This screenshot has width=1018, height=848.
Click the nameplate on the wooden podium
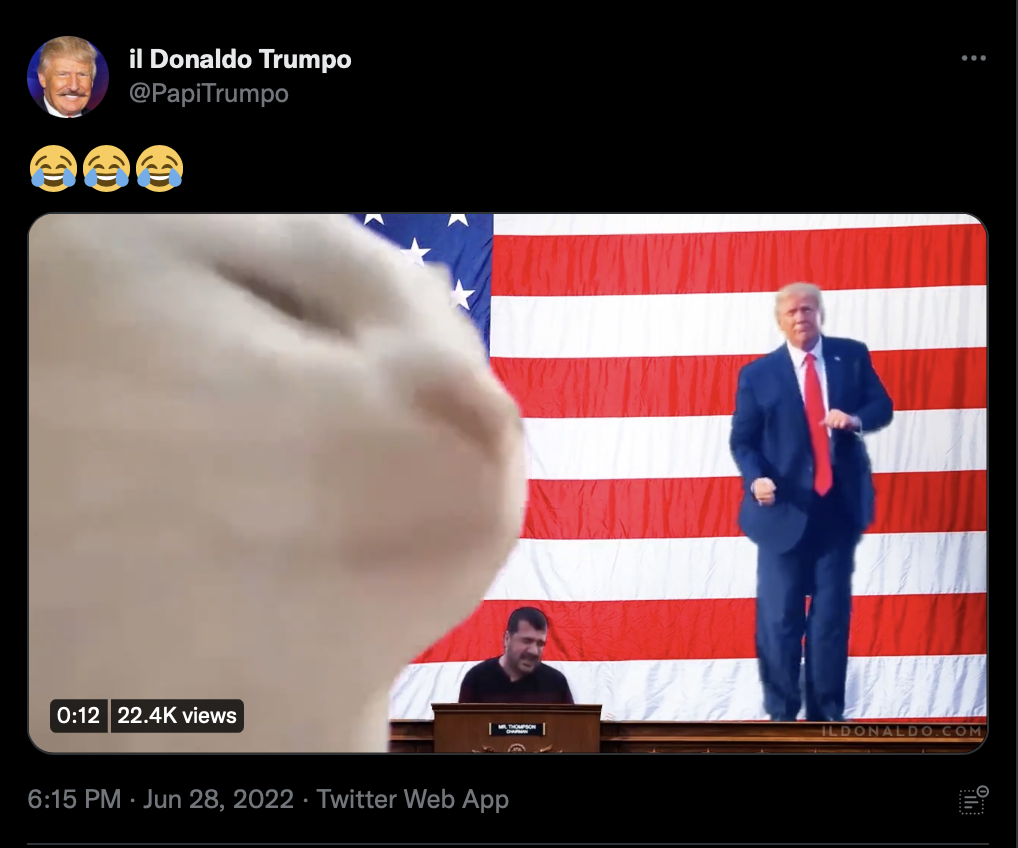517,729
